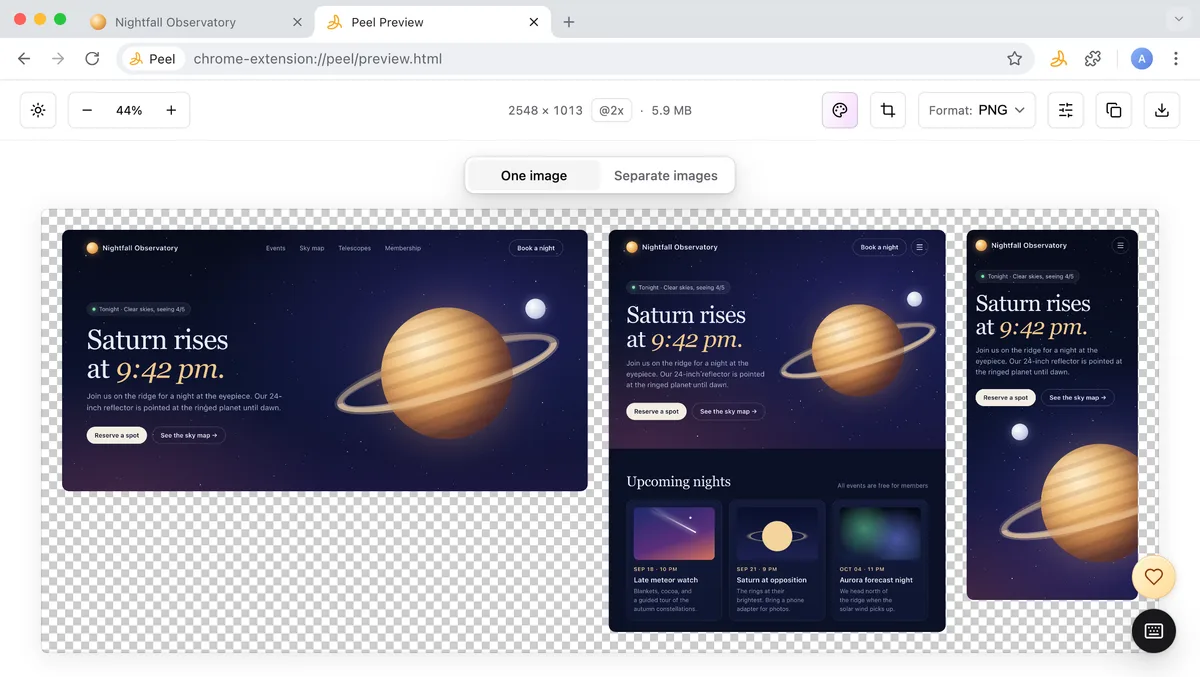Viewport: 1200px width, 677px height.
Task: Bookmark this page with the star
Action: [1015, 59]
